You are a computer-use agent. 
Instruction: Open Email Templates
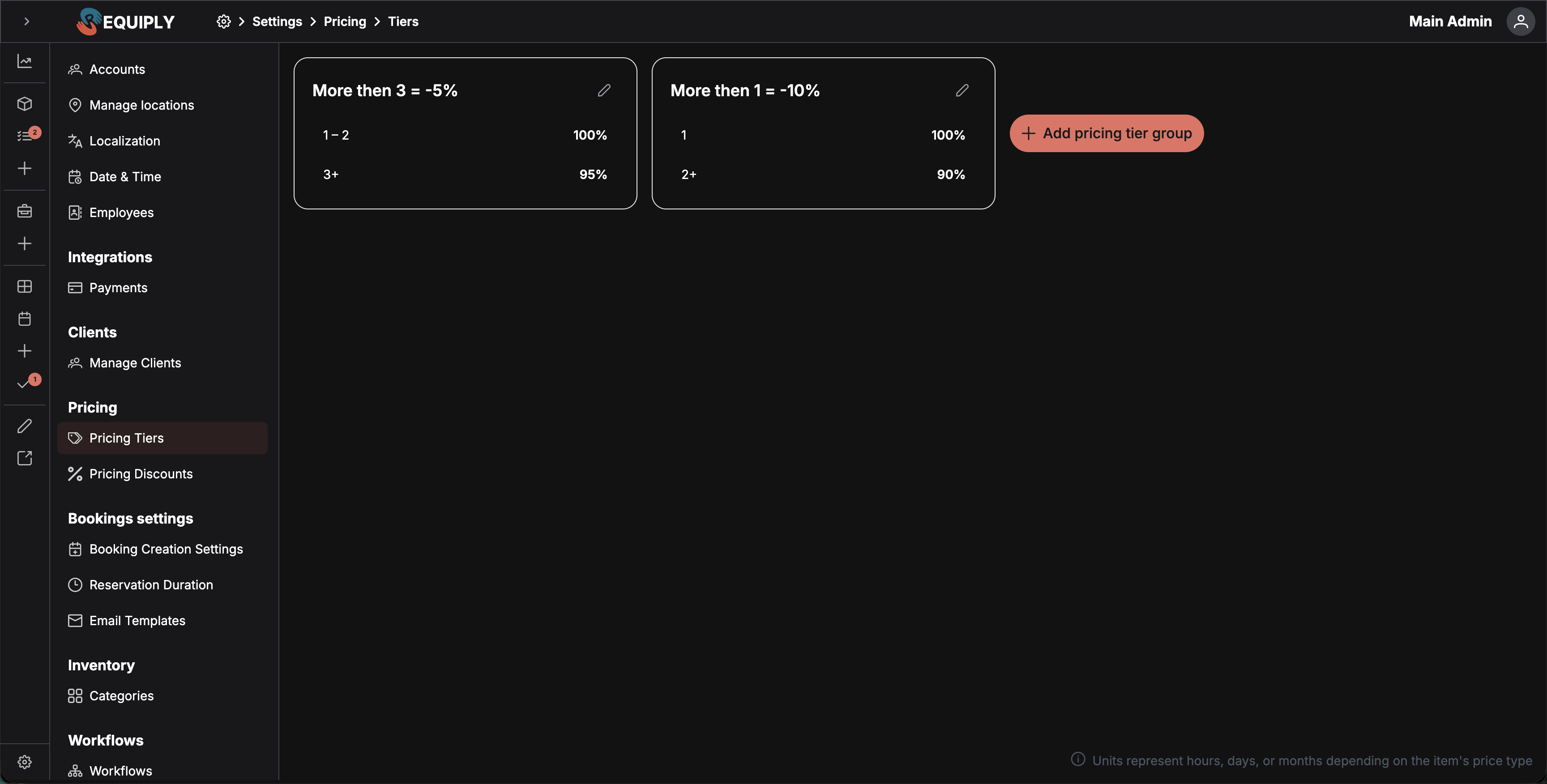(162, 621)
